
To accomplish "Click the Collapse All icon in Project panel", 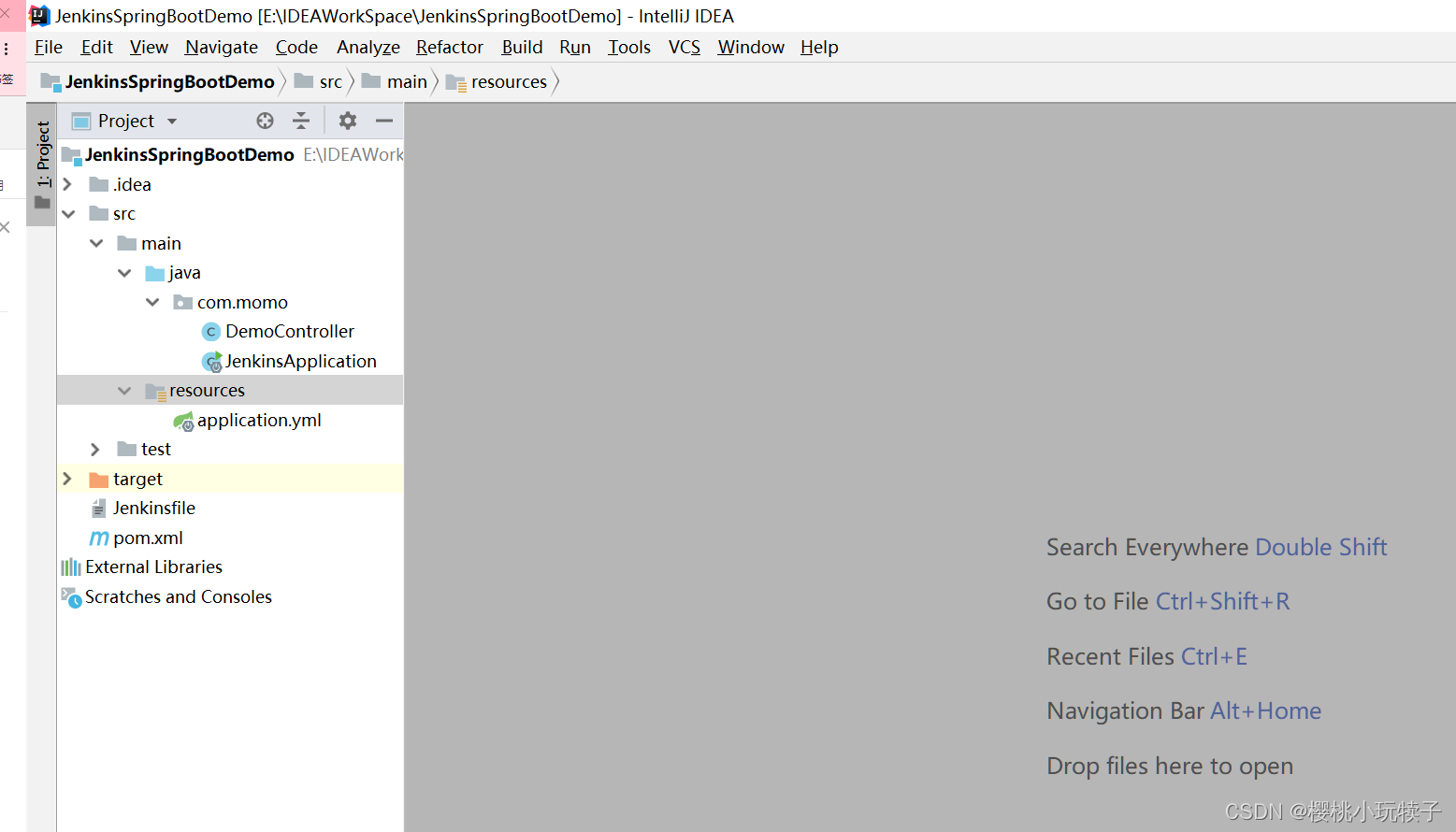I will [301, 121].
